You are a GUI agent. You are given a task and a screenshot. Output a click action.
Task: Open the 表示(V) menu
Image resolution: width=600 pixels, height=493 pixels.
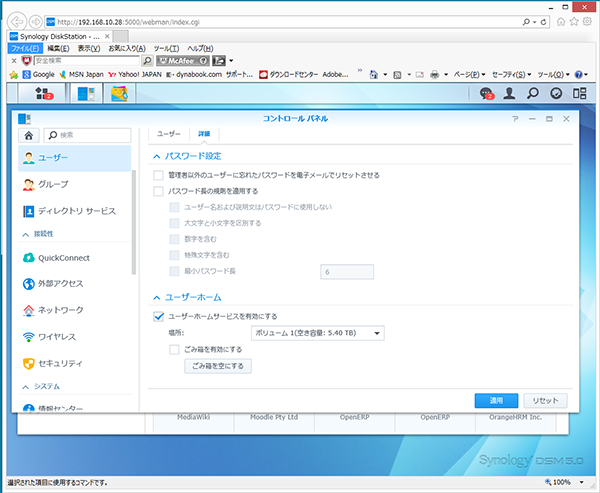coord(89,49)
